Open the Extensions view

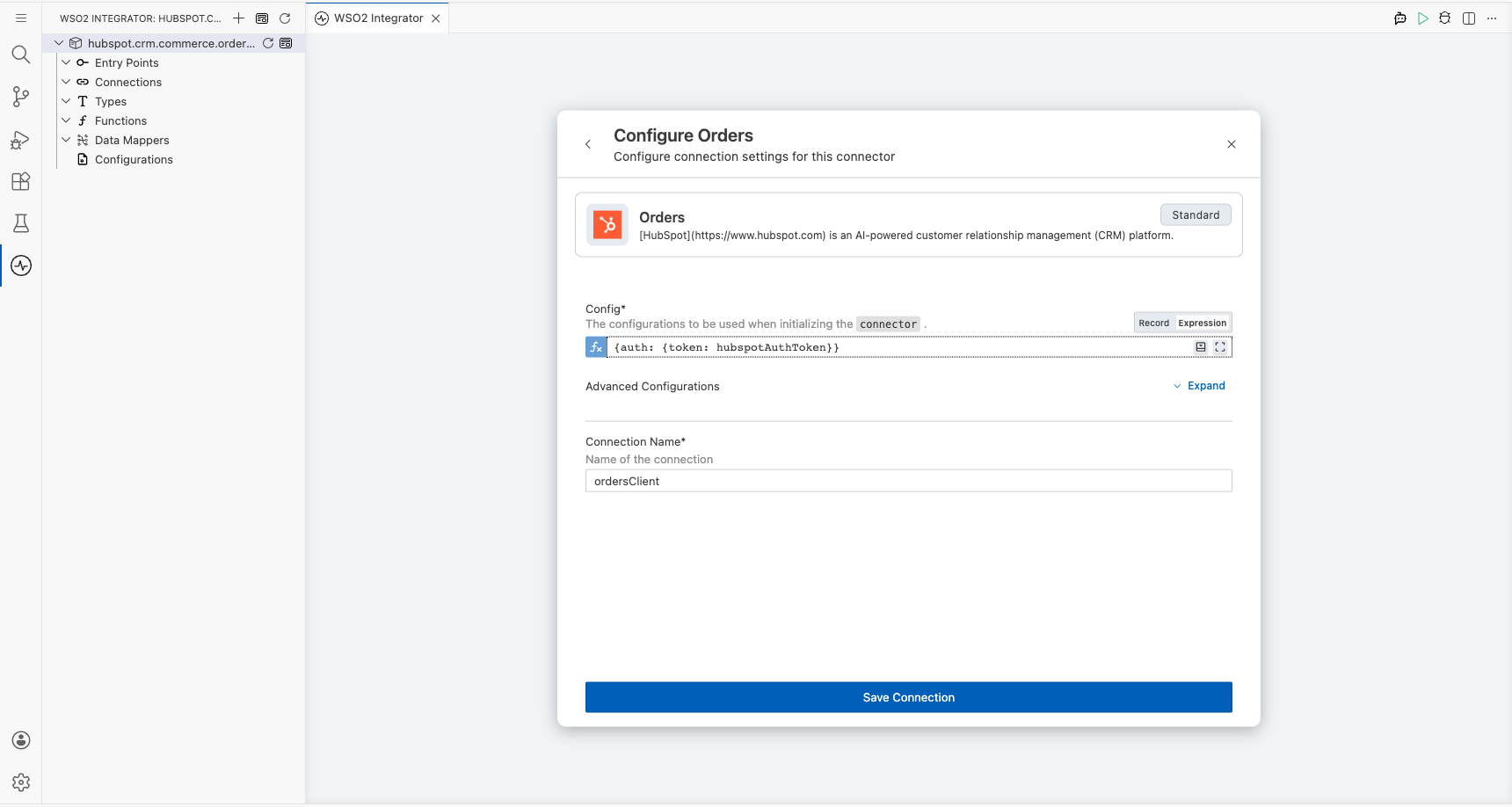pyautogui.click(x=21, y=181)
